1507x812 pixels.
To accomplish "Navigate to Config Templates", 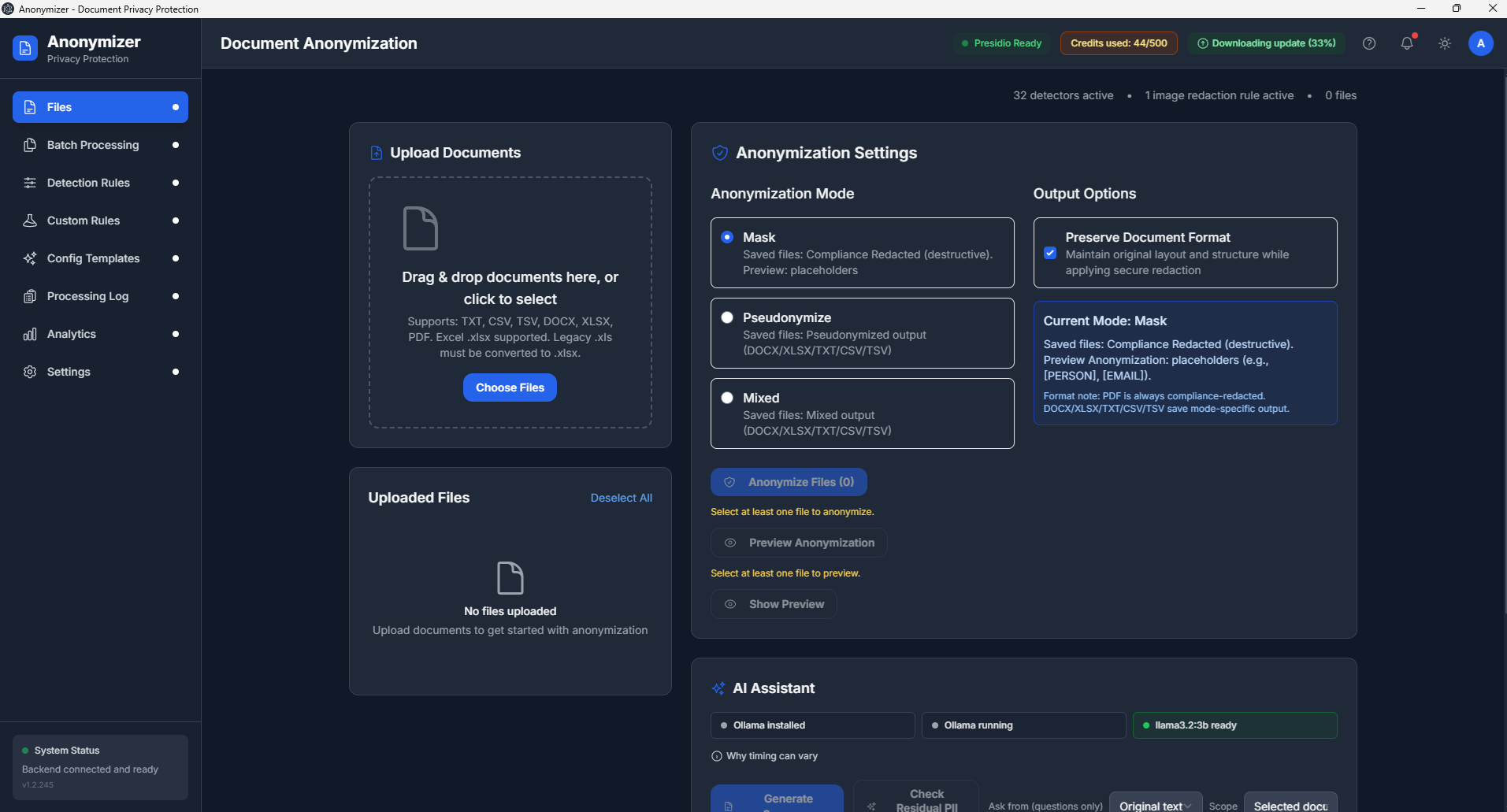I will pos(100,258).
